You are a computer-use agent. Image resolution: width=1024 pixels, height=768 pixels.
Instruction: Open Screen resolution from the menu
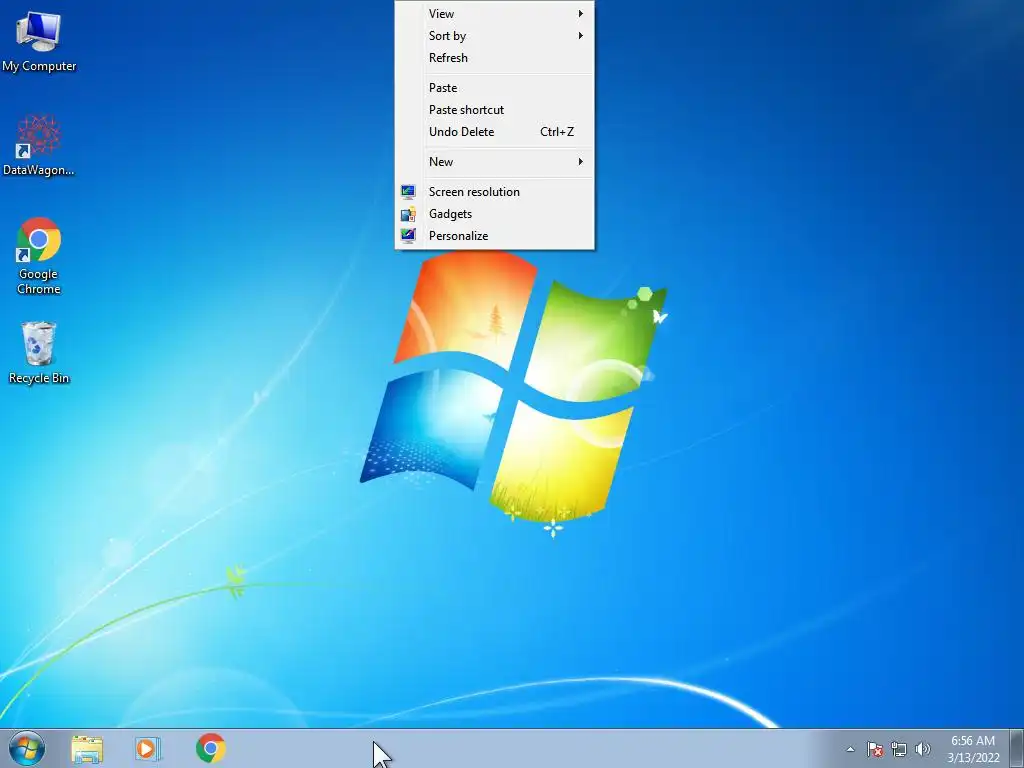pyautogui.click(x=494, y=192)
